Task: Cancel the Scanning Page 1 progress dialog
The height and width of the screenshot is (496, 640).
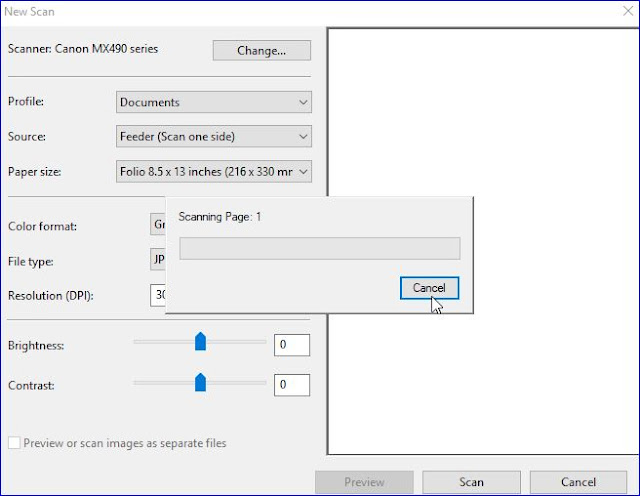Action: (429, 288)
